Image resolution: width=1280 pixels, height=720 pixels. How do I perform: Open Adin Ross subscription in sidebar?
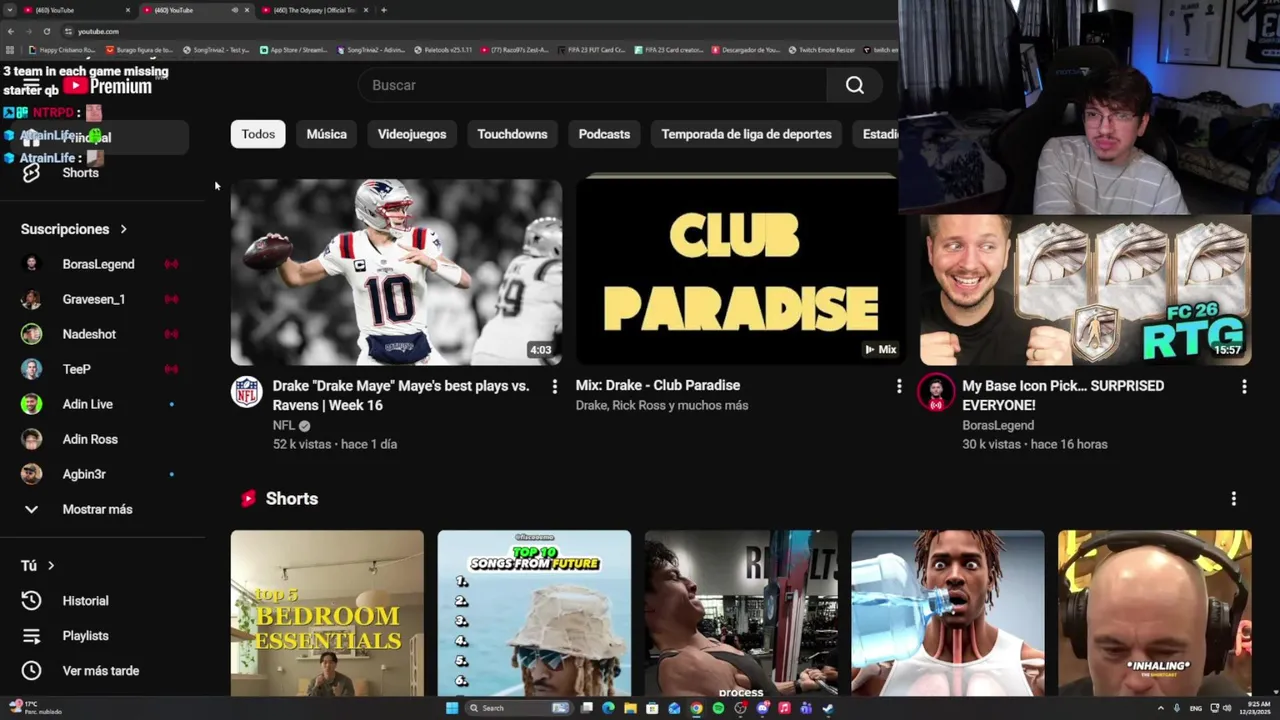98,439
